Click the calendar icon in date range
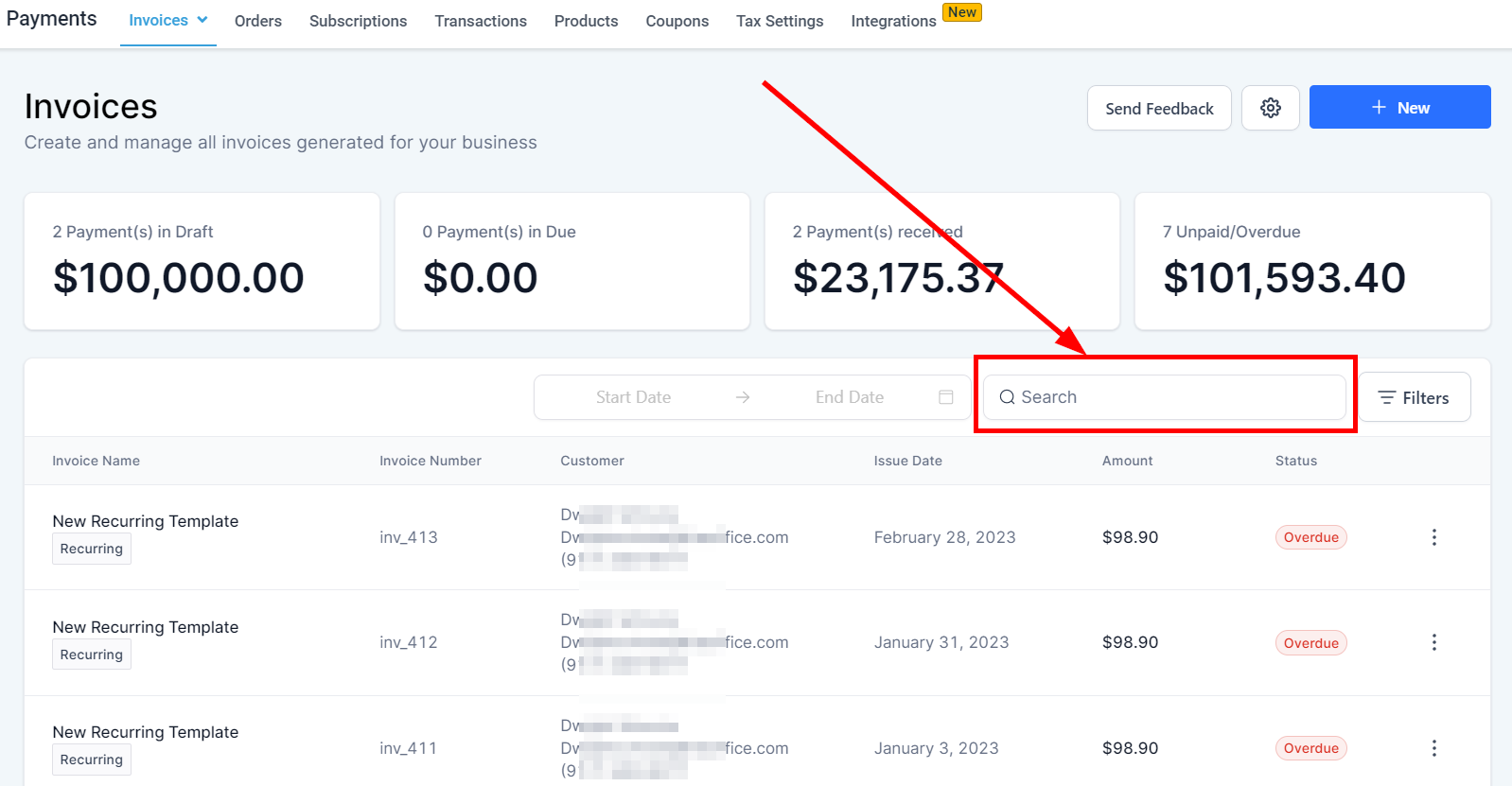 pyautogui.click(x=945, y=397)
